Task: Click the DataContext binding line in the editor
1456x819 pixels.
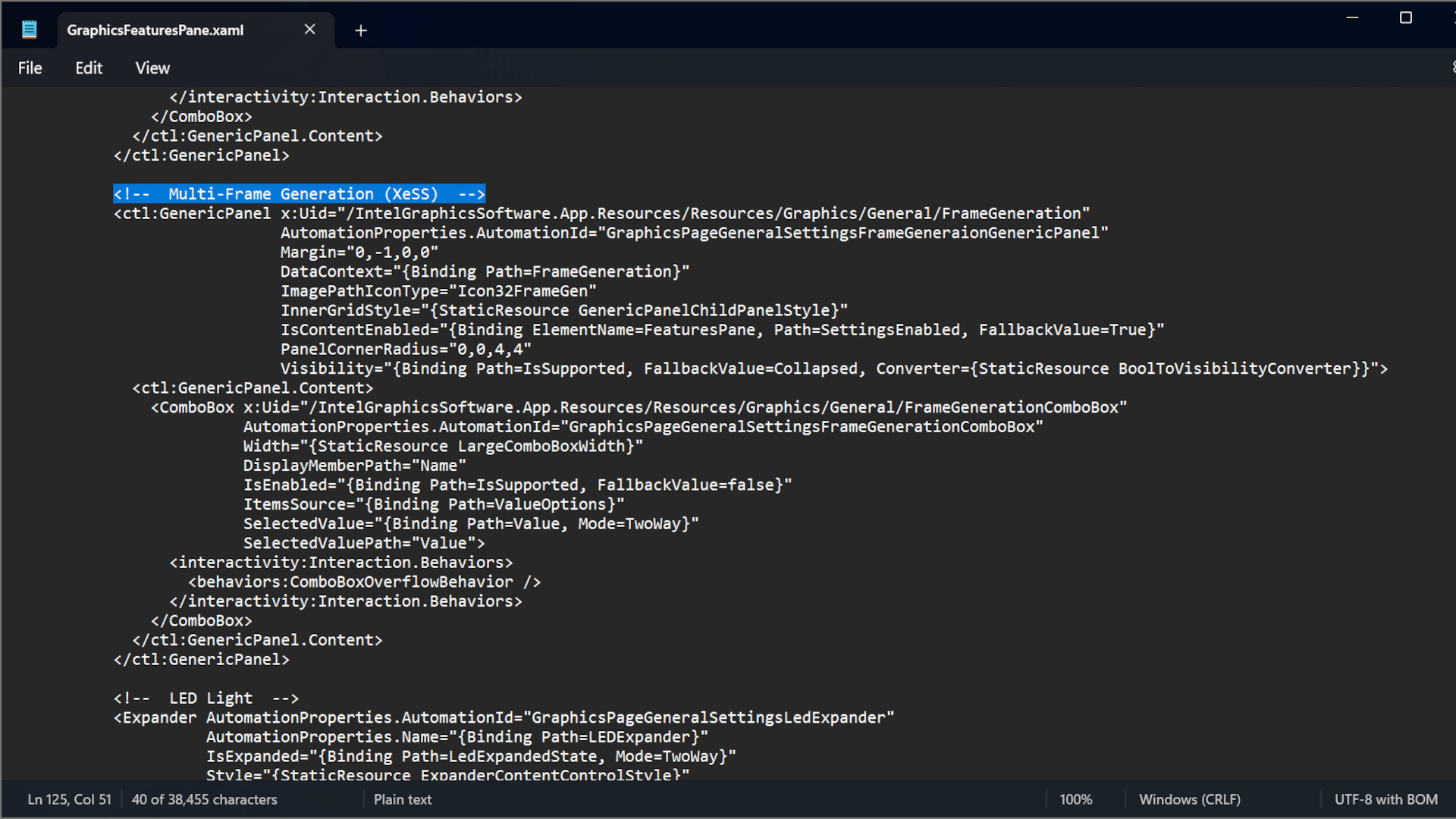Action: click(x=485, y=271)
